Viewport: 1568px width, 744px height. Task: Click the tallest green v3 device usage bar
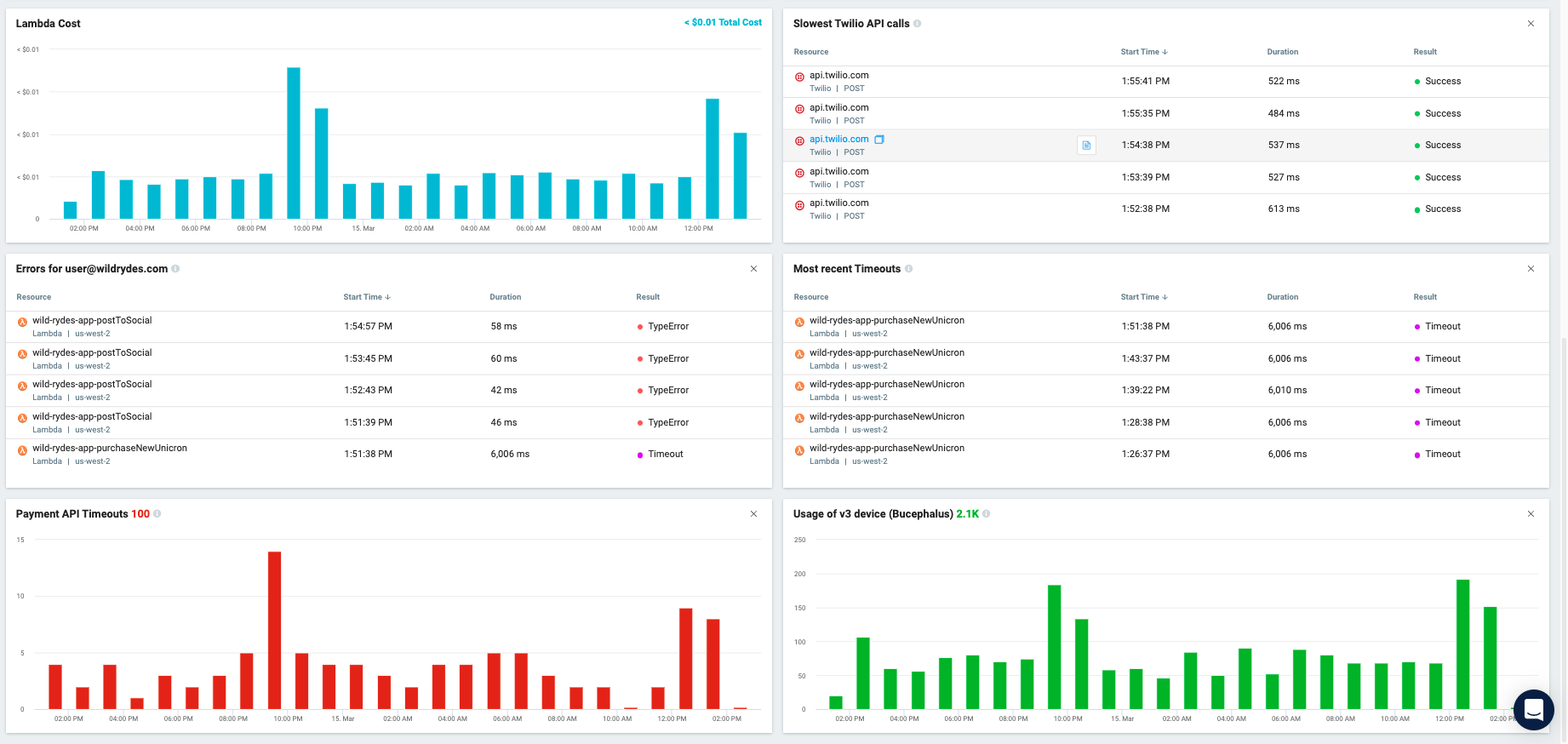1463,644
